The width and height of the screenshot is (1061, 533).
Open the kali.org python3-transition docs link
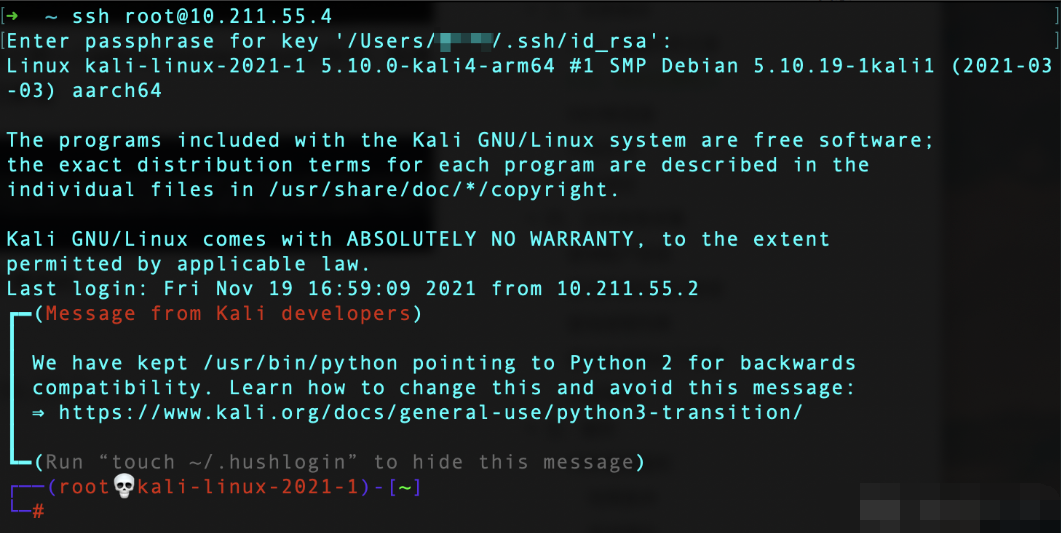[x=430, y=413]
